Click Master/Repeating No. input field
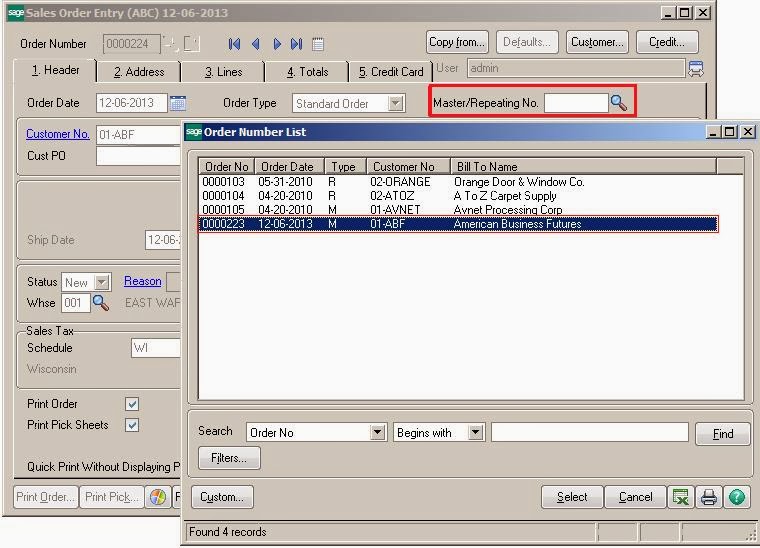760x548 pixels. click(576, 103)
